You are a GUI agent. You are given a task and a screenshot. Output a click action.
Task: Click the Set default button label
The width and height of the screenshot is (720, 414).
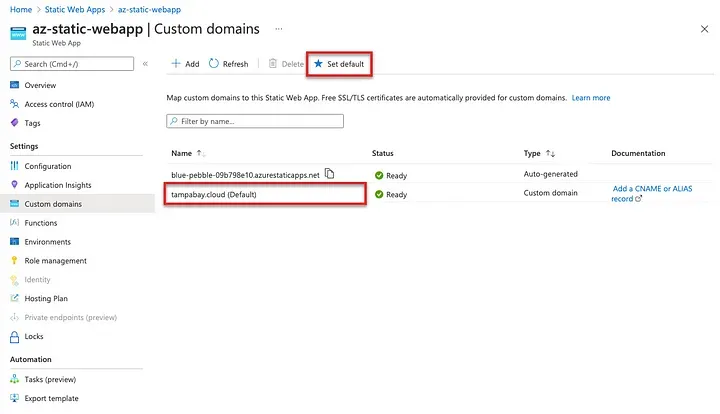pyautogui.click(x=346, y=64)
